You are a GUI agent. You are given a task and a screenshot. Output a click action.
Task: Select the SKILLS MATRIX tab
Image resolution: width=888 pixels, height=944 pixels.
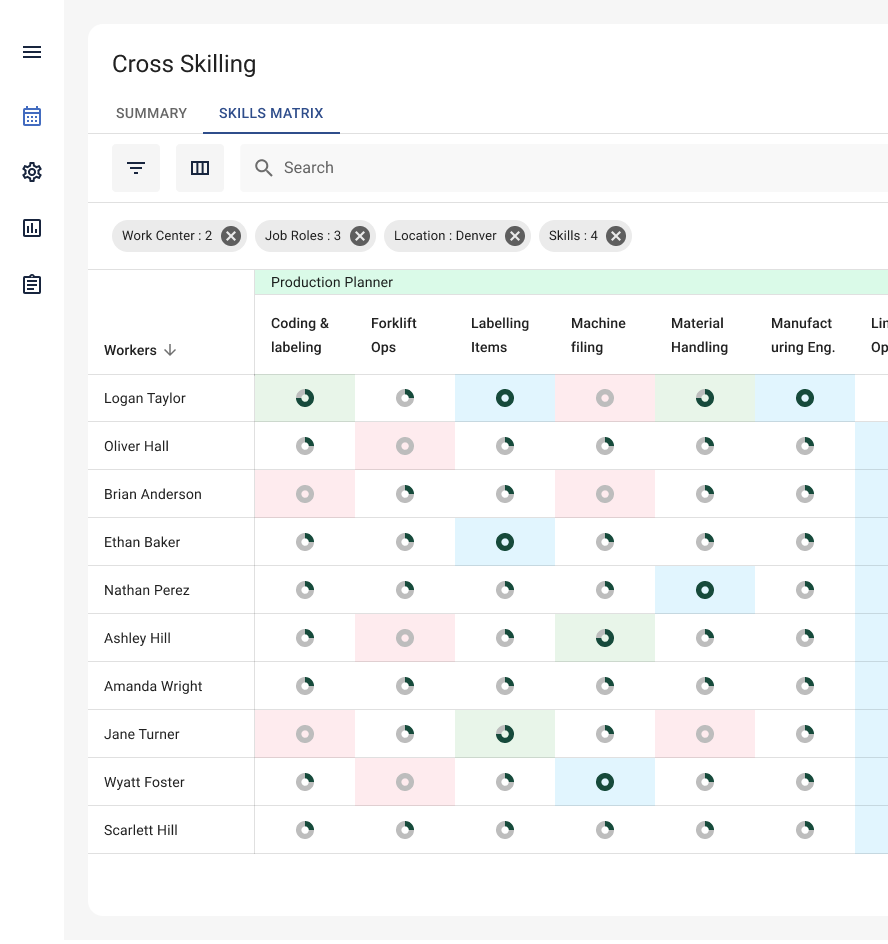(271, 113)
